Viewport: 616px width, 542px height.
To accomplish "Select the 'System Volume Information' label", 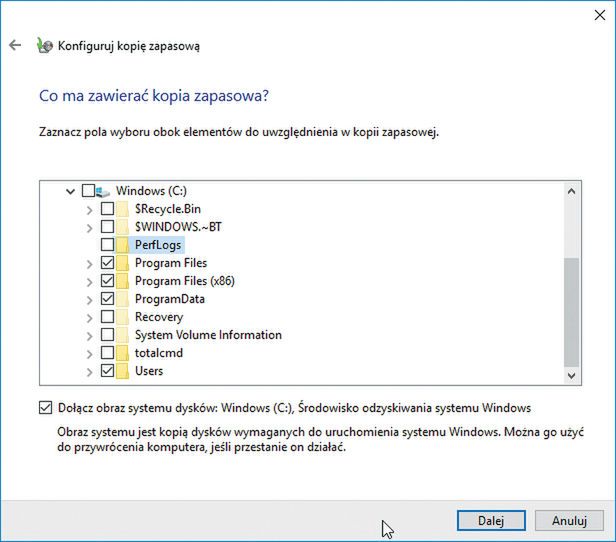I will [208, 335].
